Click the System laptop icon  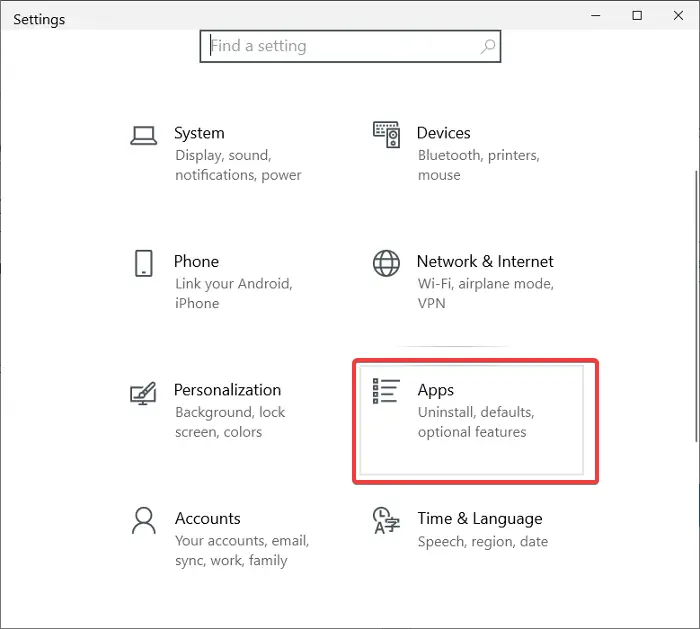[143, 136]
